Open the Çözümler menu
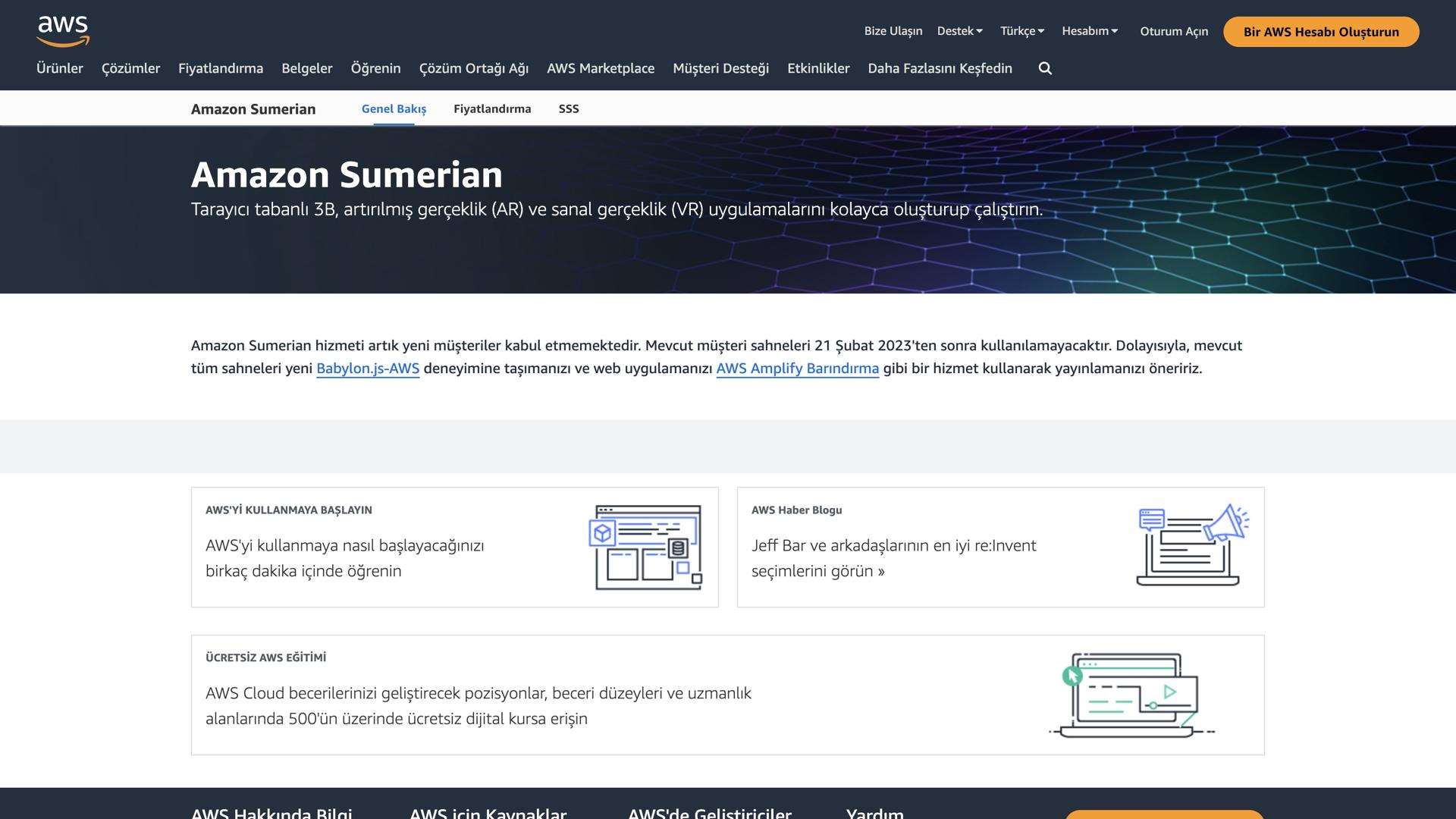The width and height of the screenshot is (1456, 819). (x=130, y=68)
